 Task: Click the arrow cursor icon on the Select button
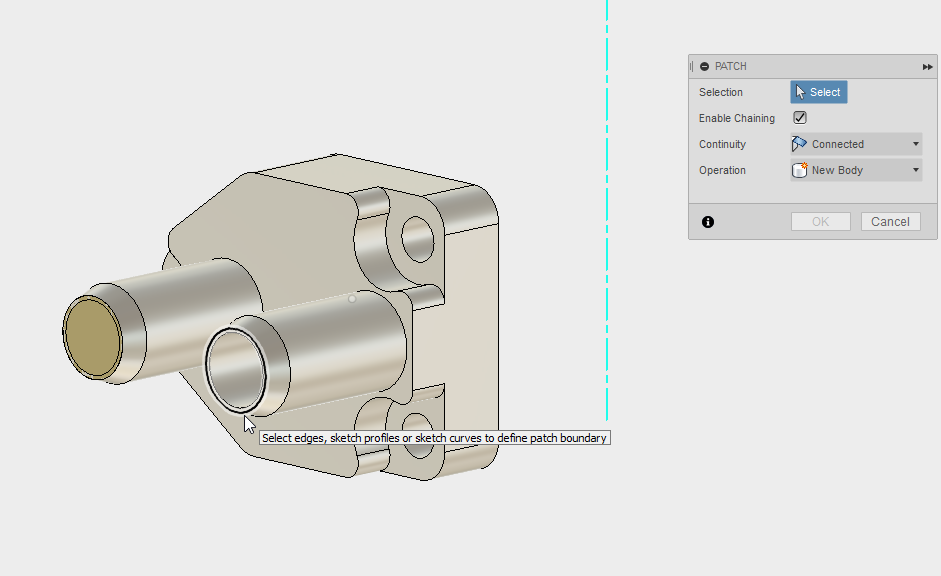tap(802, 91)
